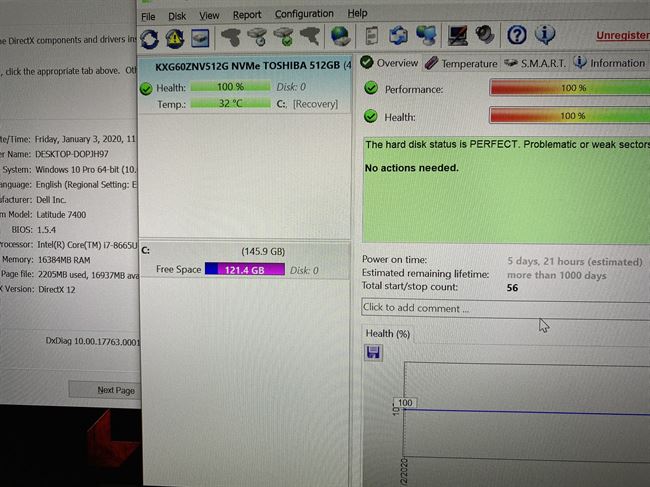Click the 100 marker on health graph

405,402
